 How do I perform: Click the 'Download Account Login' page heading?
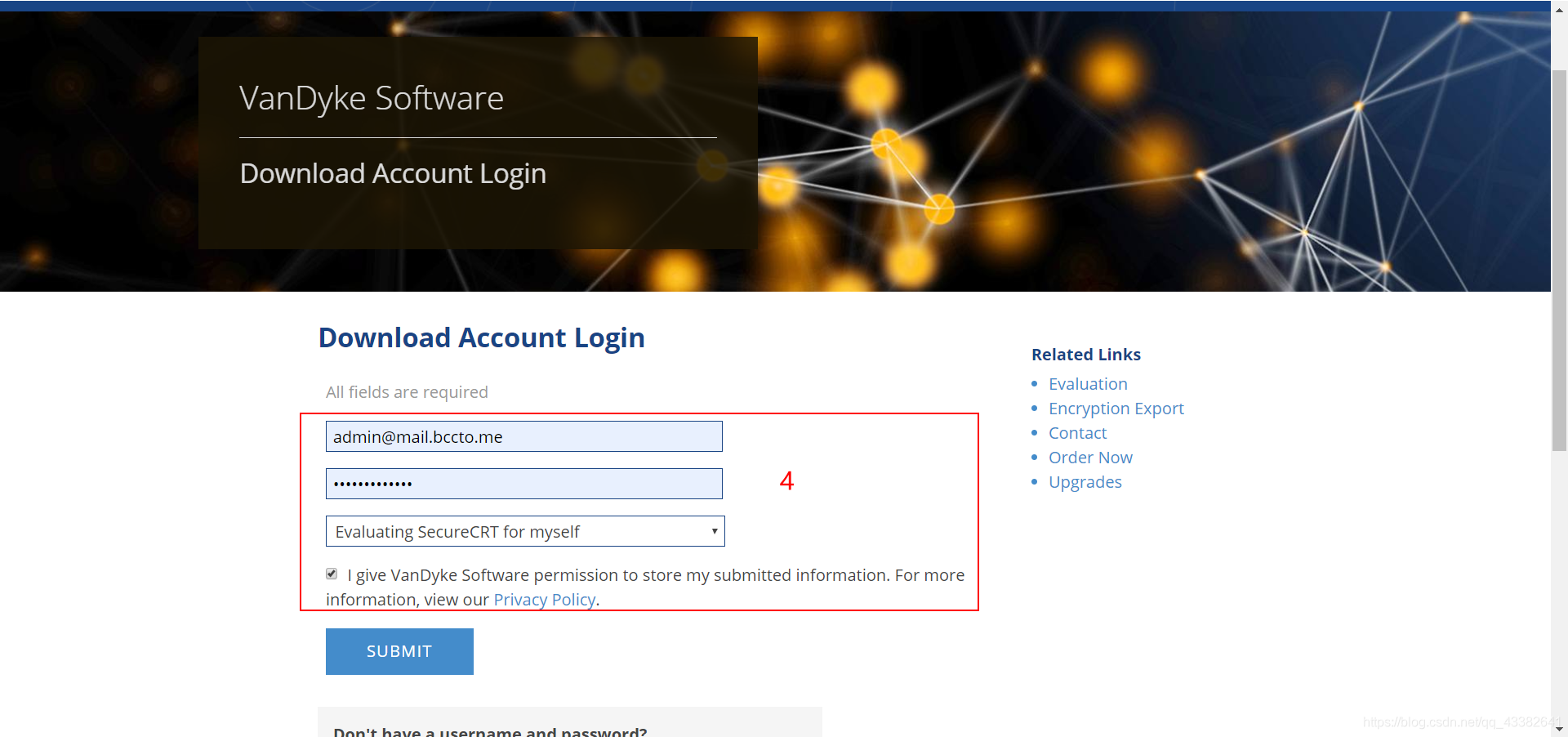481,337
